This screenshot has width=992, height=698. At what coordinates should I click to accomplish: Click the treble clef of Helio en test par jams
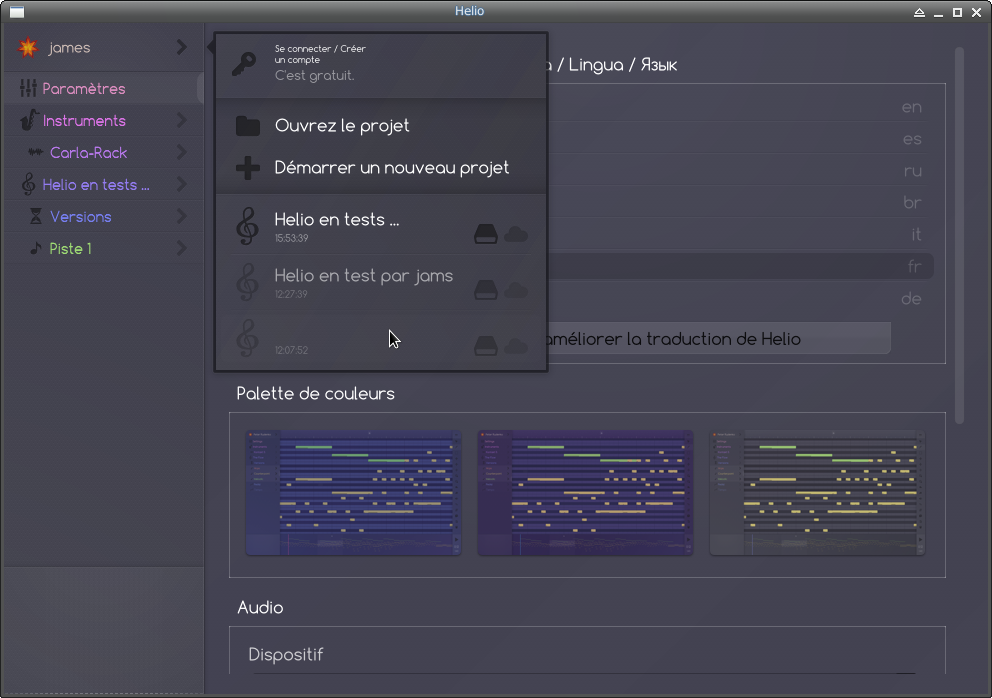pyautogui.click(x=247, y=282)
